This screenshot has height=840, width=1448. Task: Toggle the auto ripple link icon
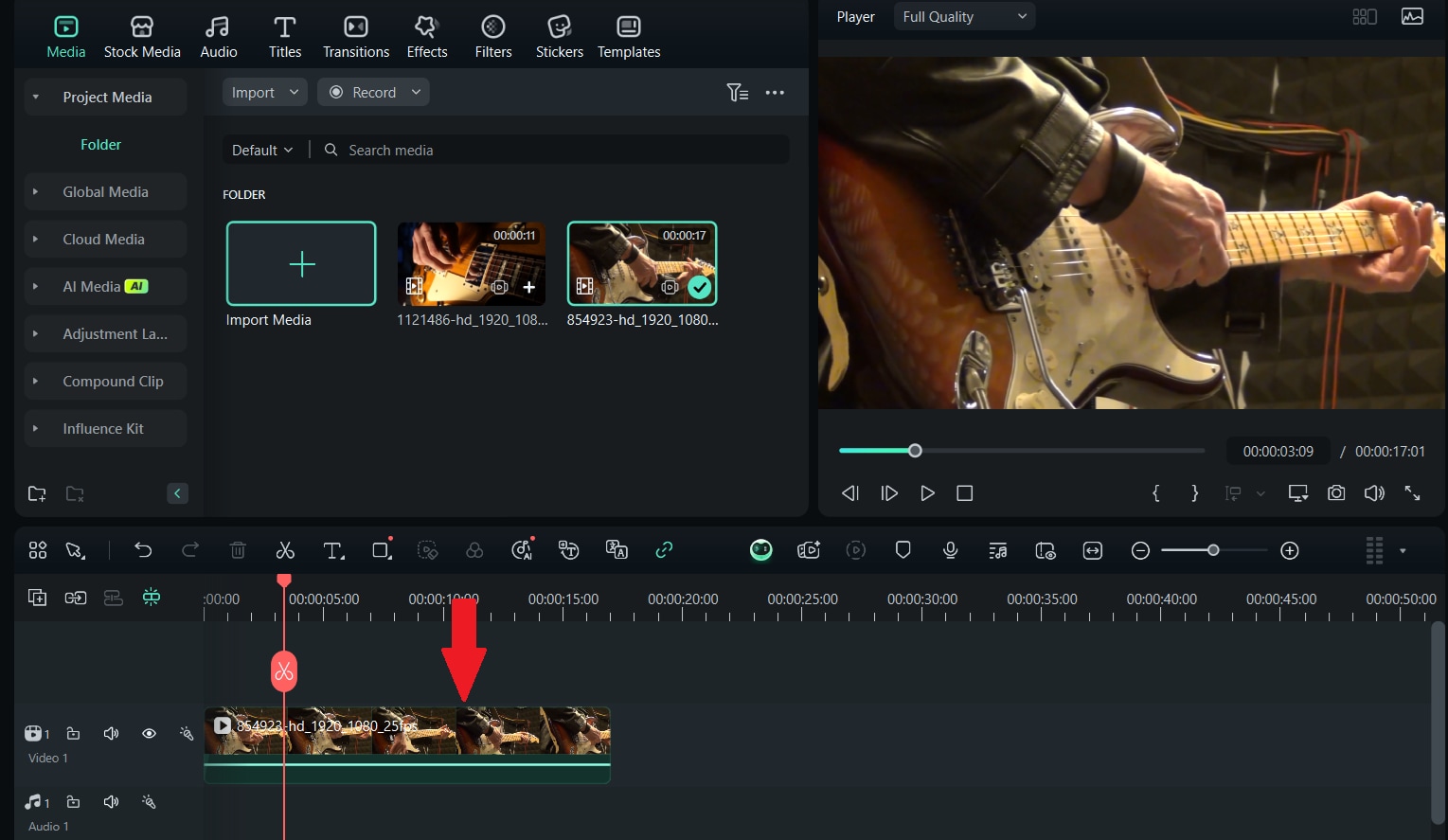coord(664,549)
